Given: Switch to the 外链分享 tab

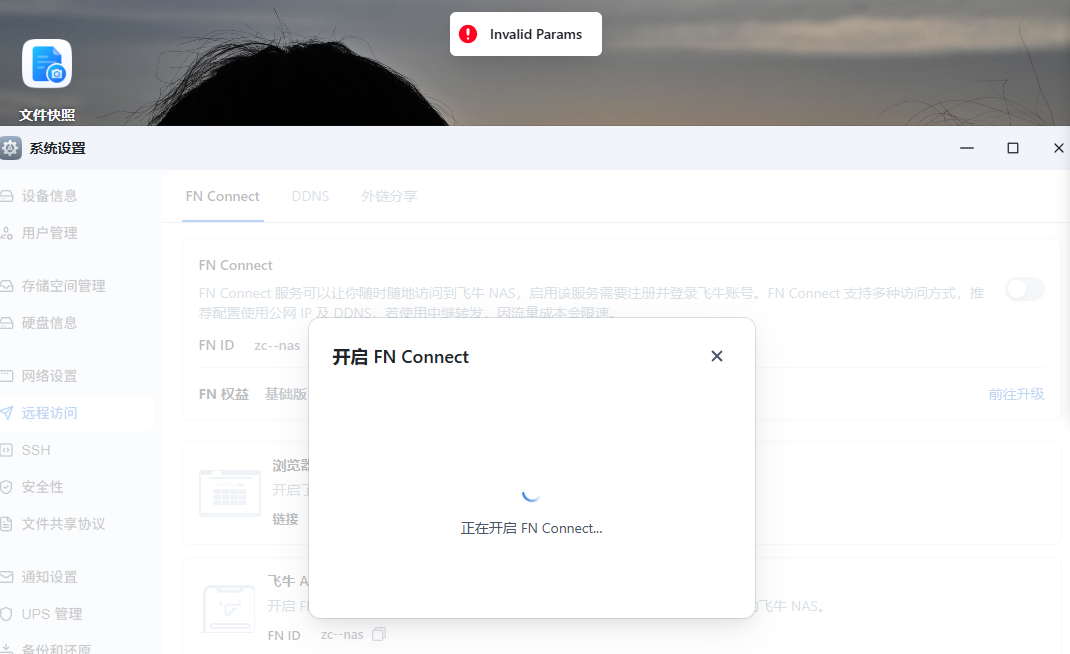Looking at the screenshot, I should [x=389, y=197].
